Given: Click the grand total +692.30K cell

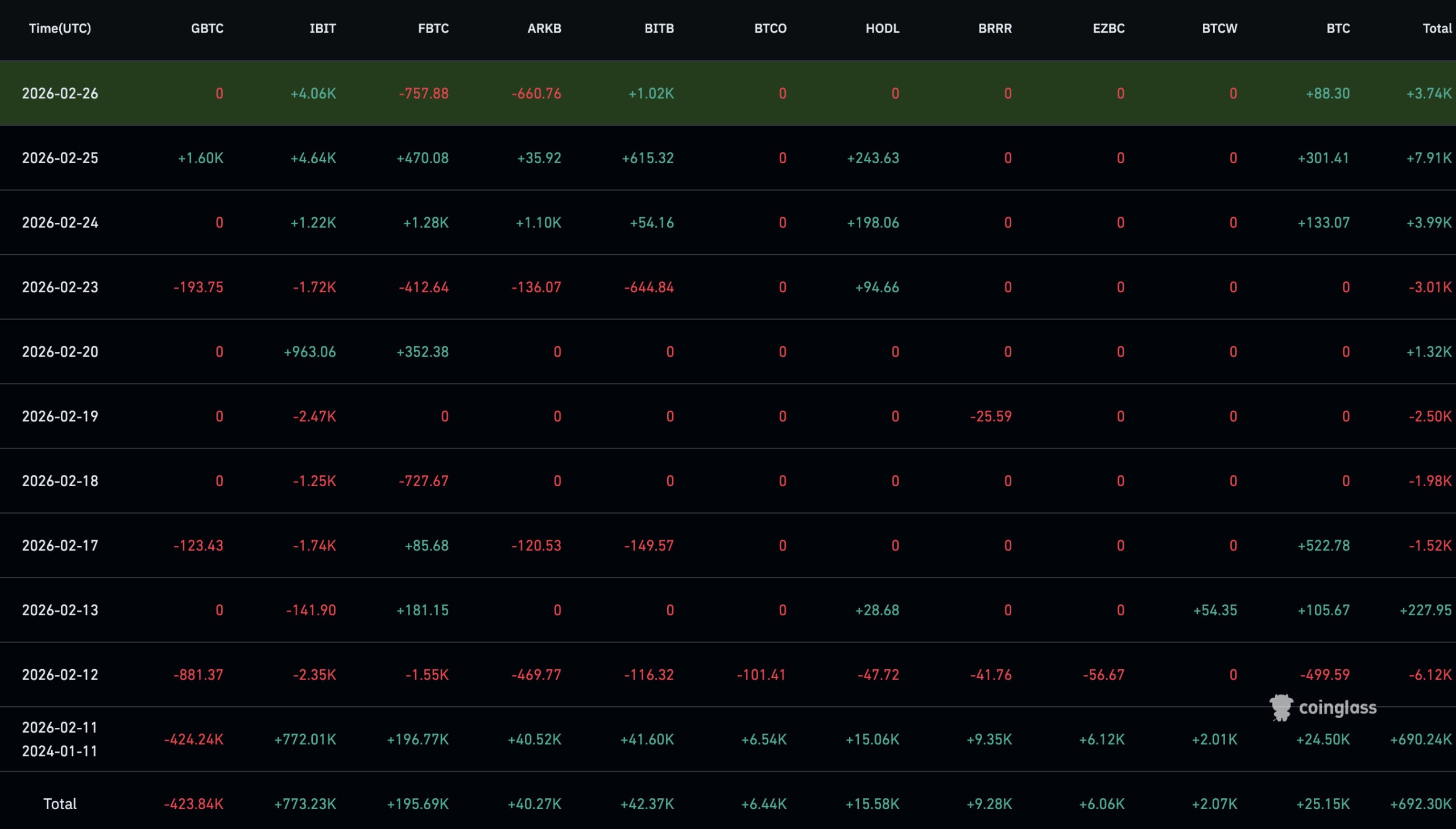Looking at the screenshot, I should 1421,804.
